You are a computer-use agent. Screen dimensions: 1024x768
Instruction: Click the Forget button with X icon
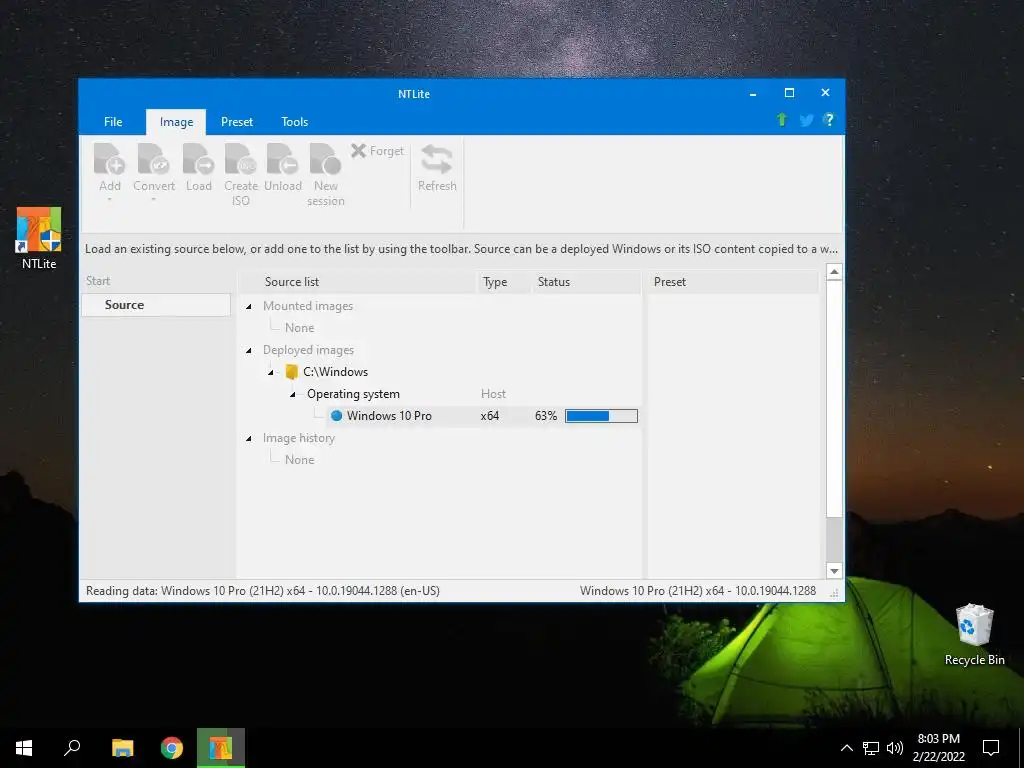[x=377, y=151]
